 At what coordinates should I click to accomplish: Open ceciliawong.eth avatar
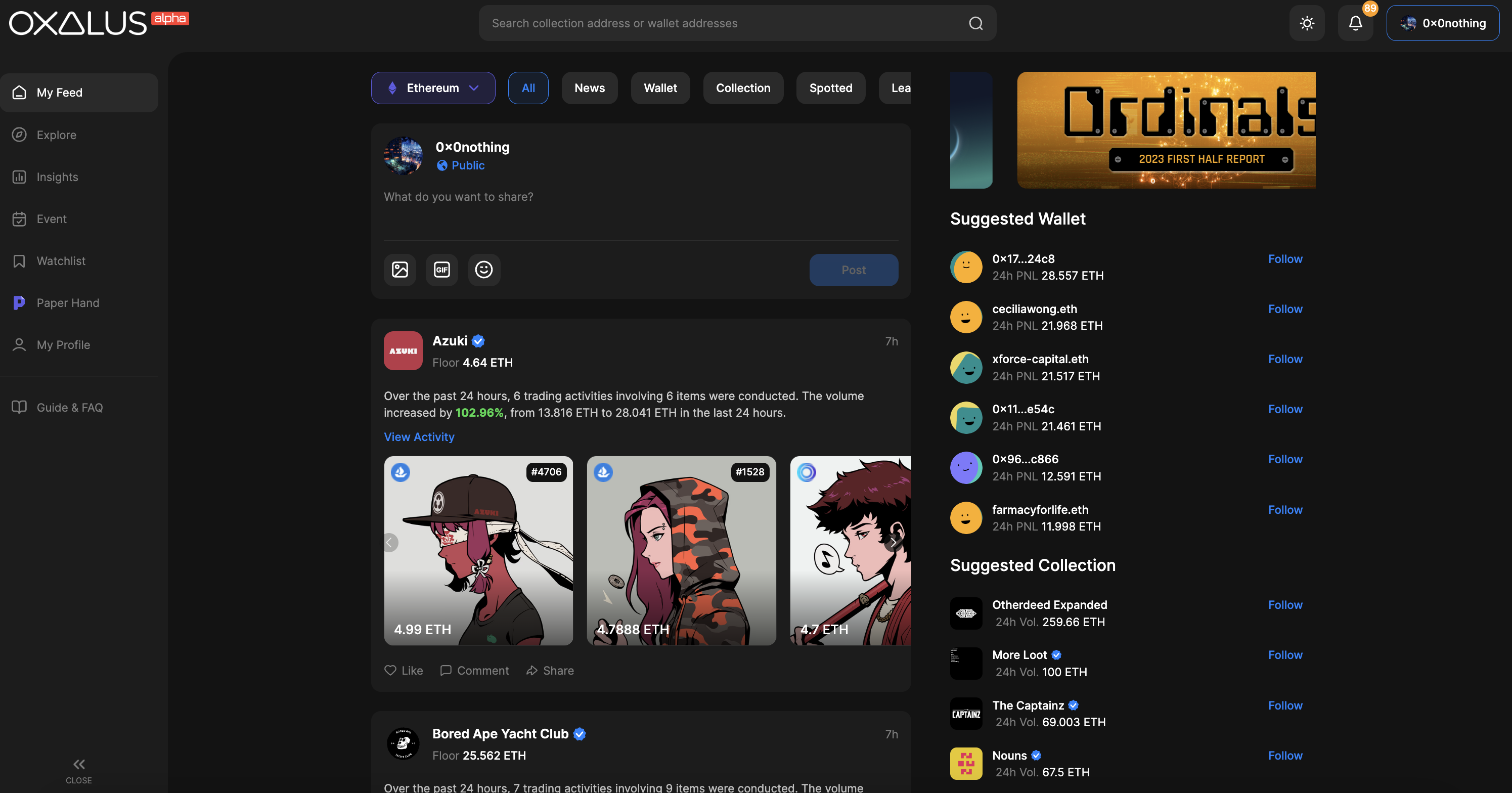click(x=966, y=318)
